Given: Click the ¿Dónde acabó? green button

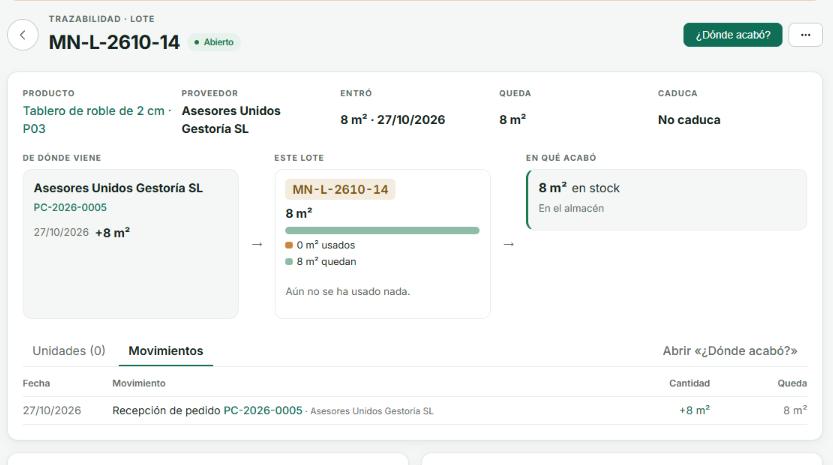Looking at the screenshot, I should click(733, 35).
